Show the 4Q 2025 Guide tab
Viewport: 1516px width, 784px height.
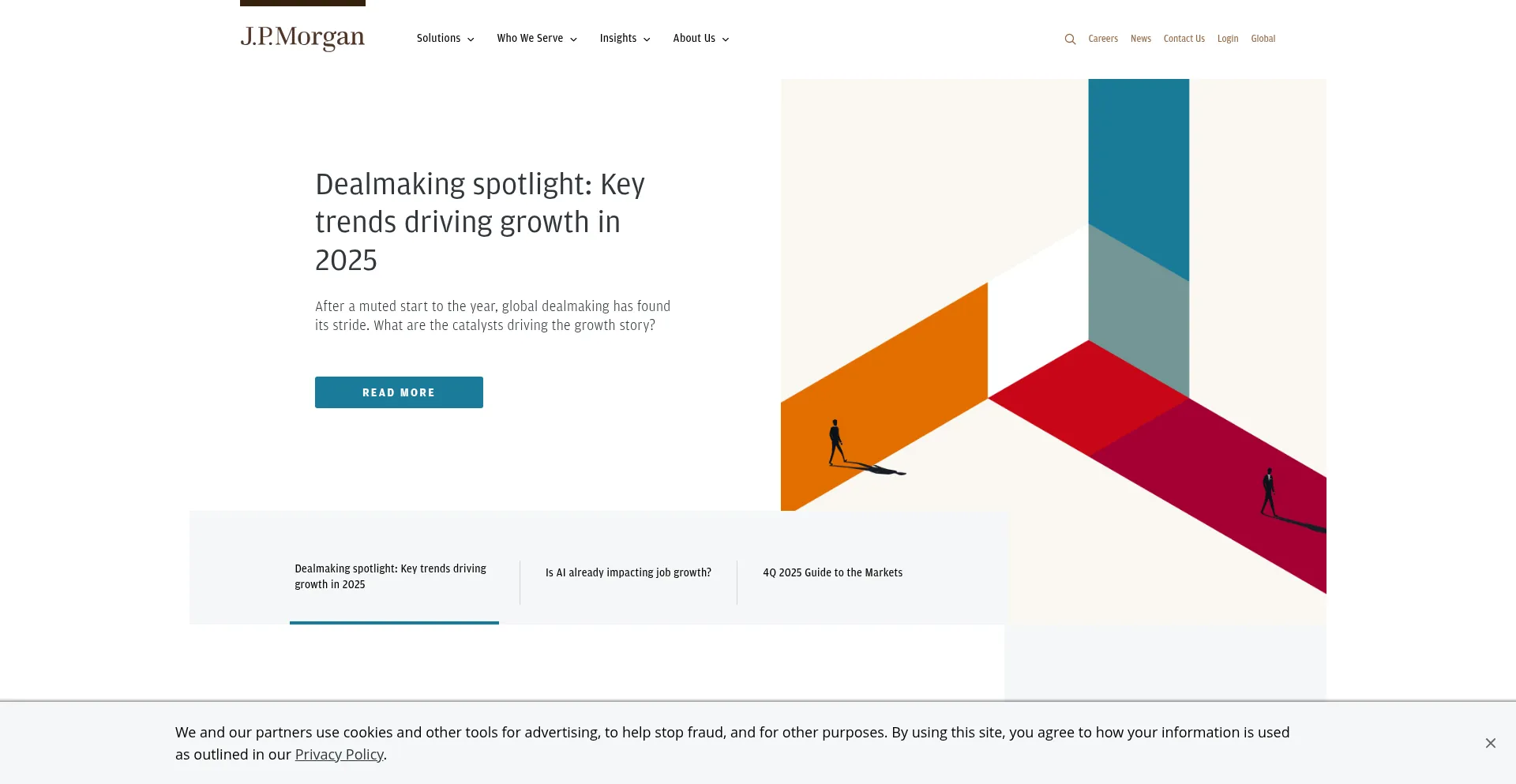coord(832,572)
